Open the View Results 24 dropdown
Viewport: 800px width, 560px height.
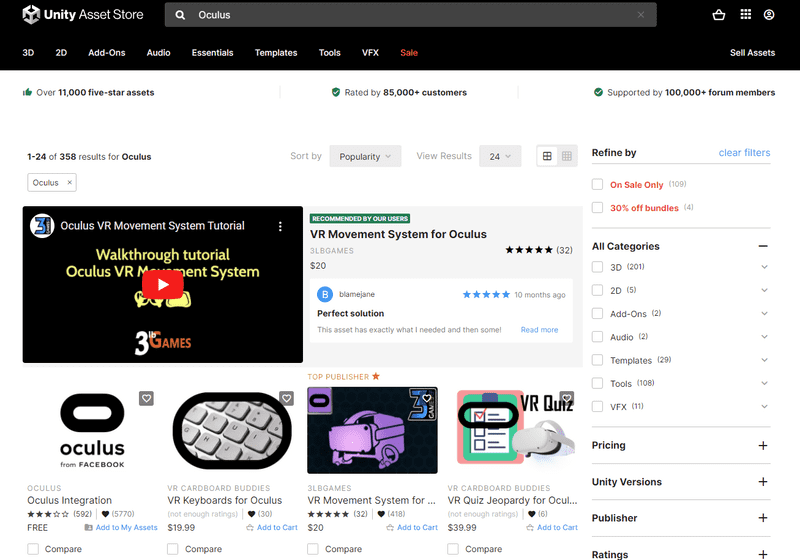click(x=500, y=156)
